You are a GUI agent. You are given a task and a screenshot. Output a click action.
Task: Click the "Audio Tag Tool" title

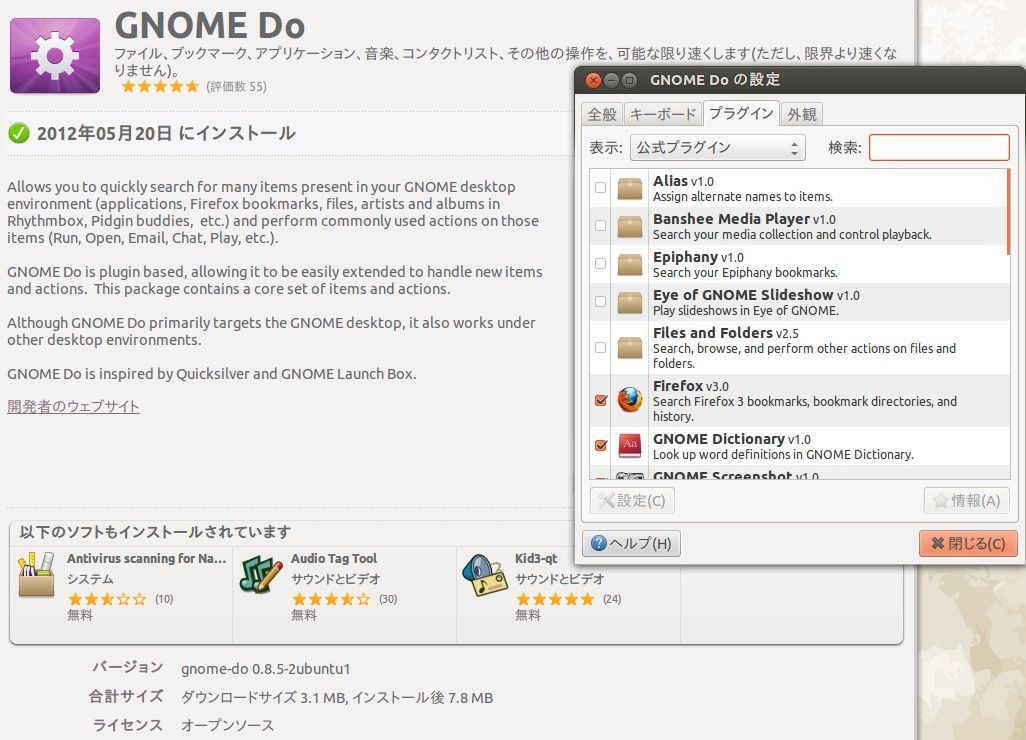click(334, 559)
